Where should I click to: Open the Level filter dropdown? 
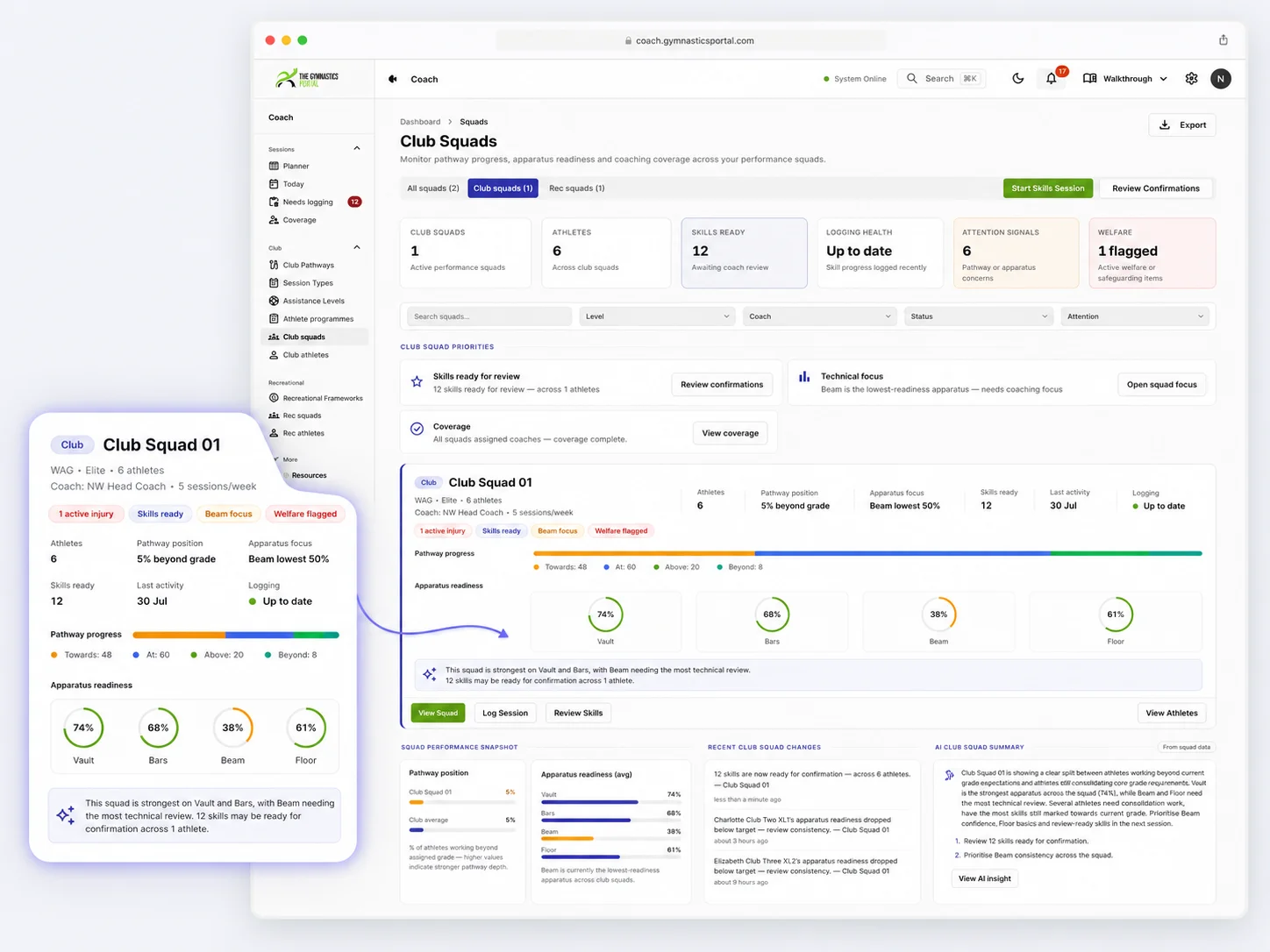pos(657,316)
